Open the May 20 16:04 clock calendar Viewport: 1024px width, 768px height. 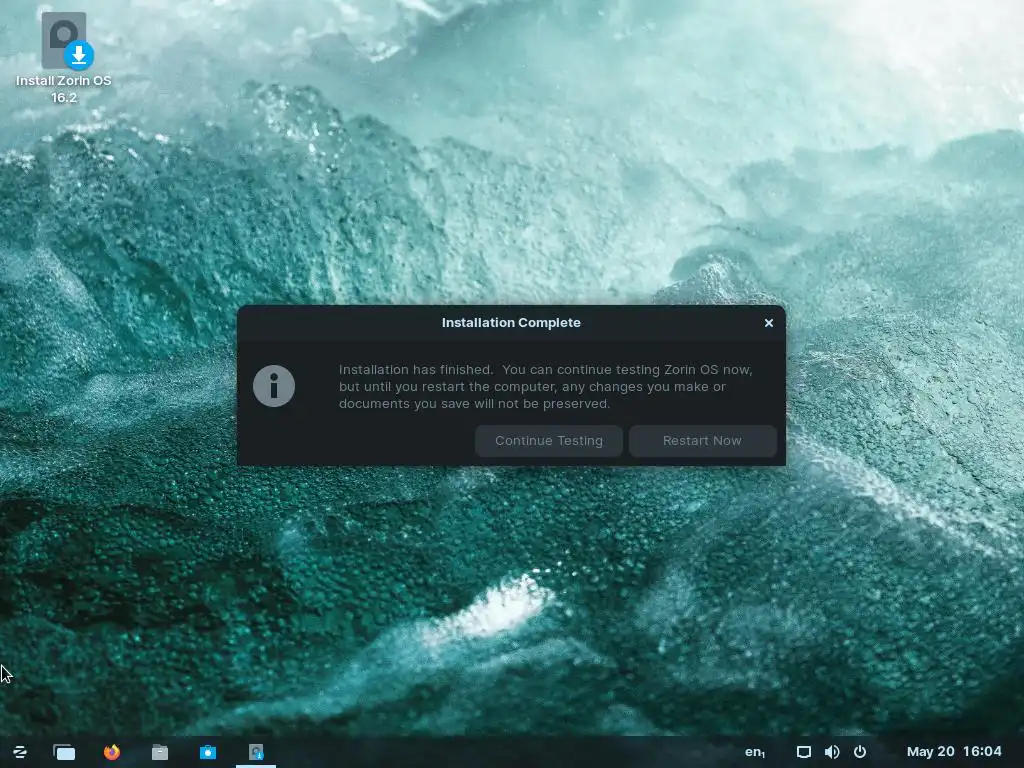pos(954,752)
